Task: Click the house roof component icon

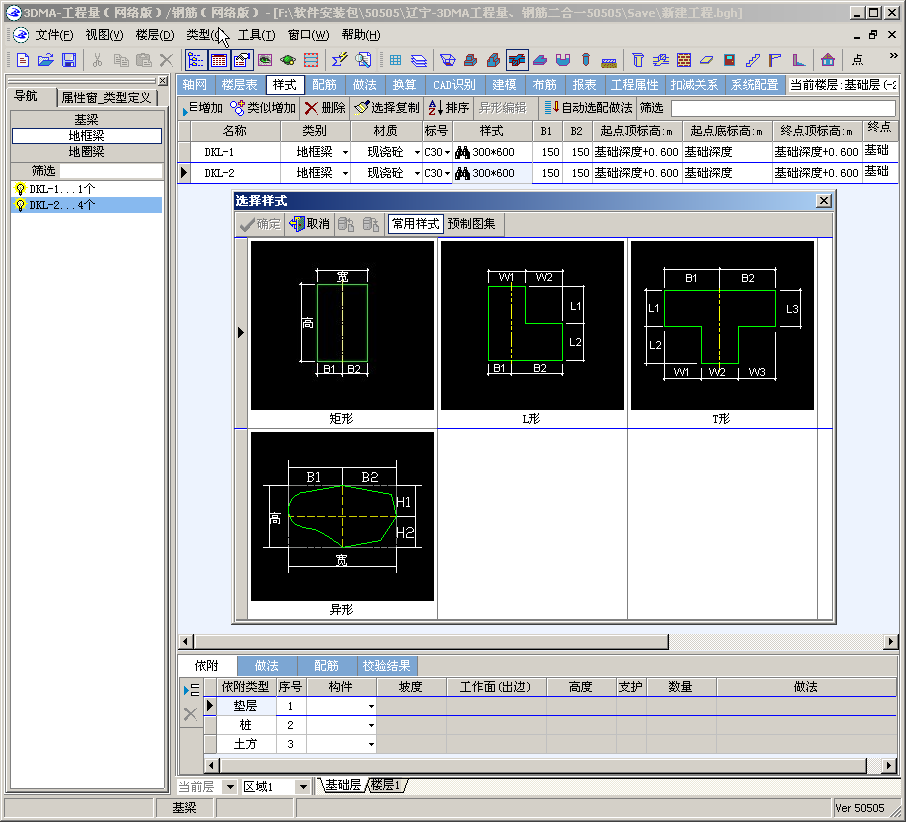Action: point(827,60)
